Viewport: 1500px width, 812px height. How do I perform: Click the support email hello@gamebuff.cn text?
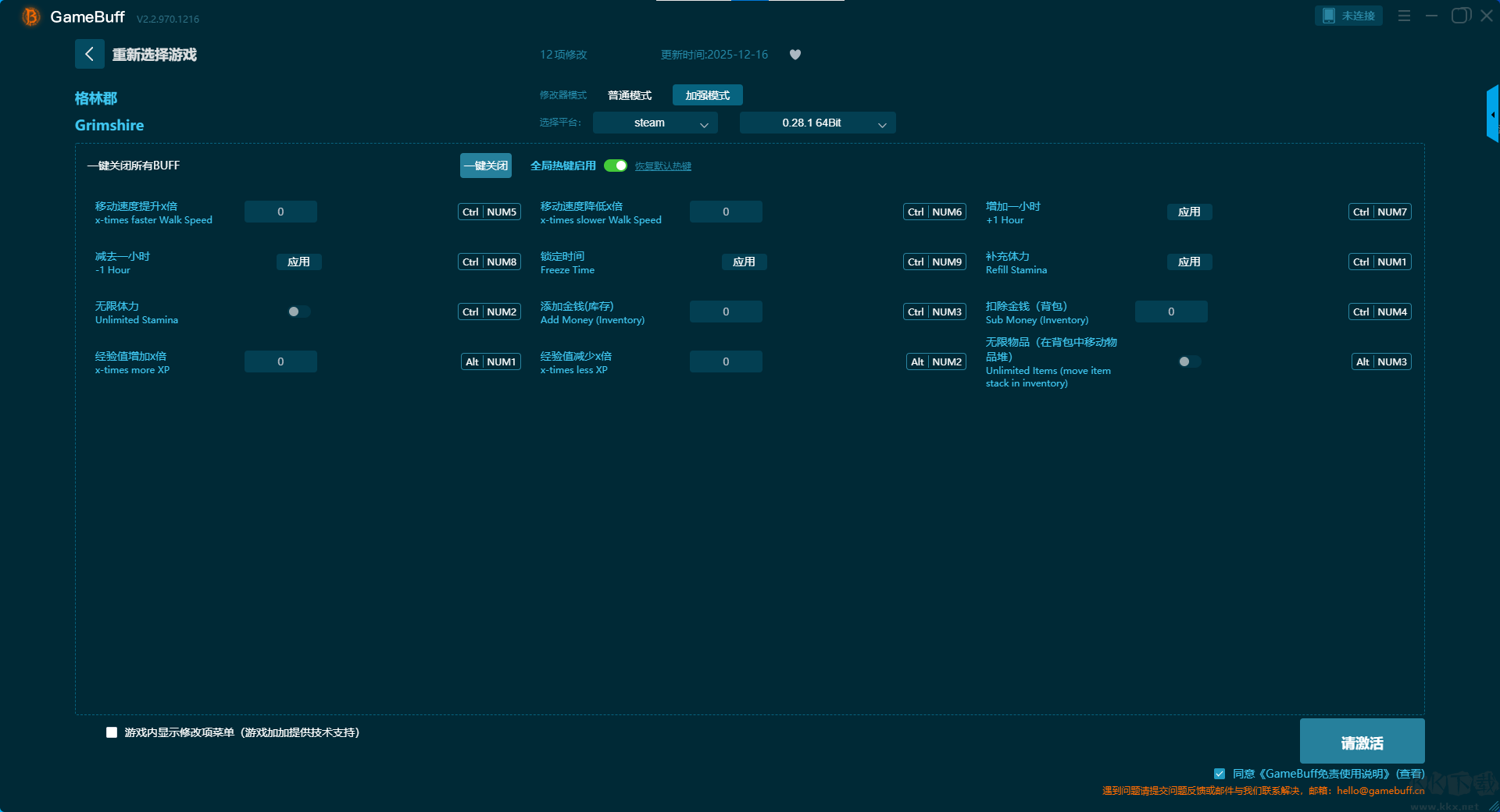click(1380, 791)
